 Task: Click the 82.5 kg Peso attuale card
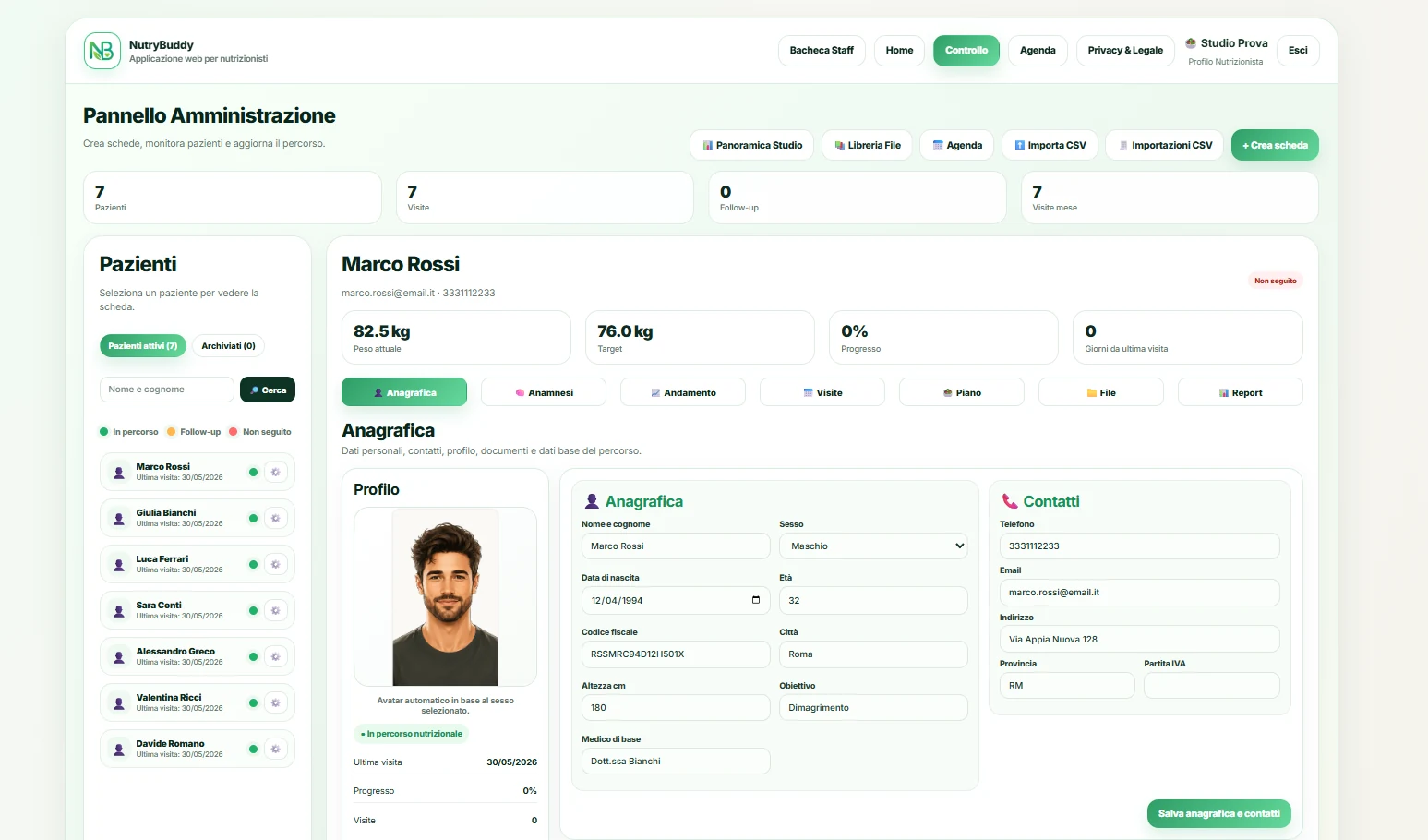456,338
